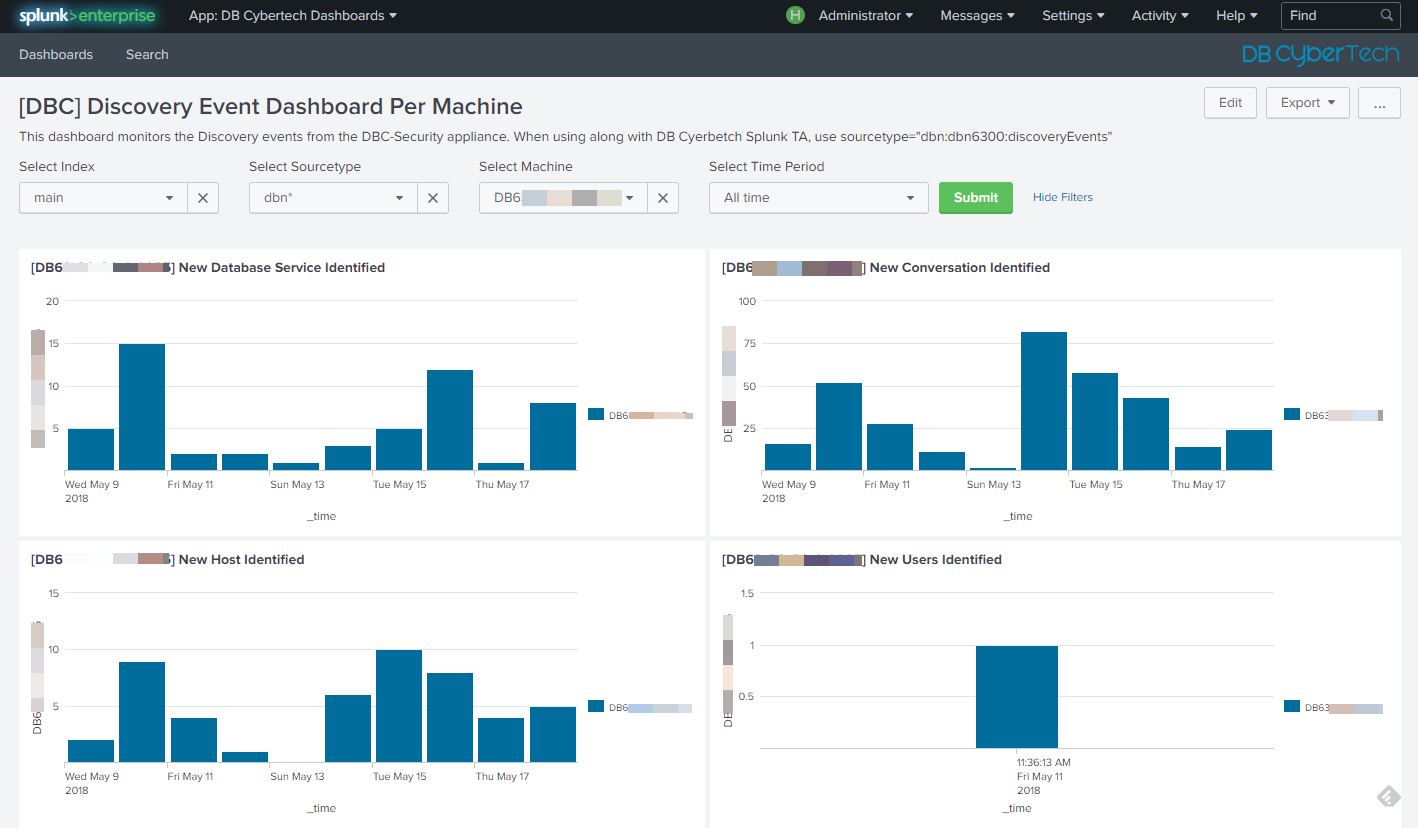Click the tallest bar in New Conversation chart
The image size is (1418, 828).
(x=1044, y=401)
